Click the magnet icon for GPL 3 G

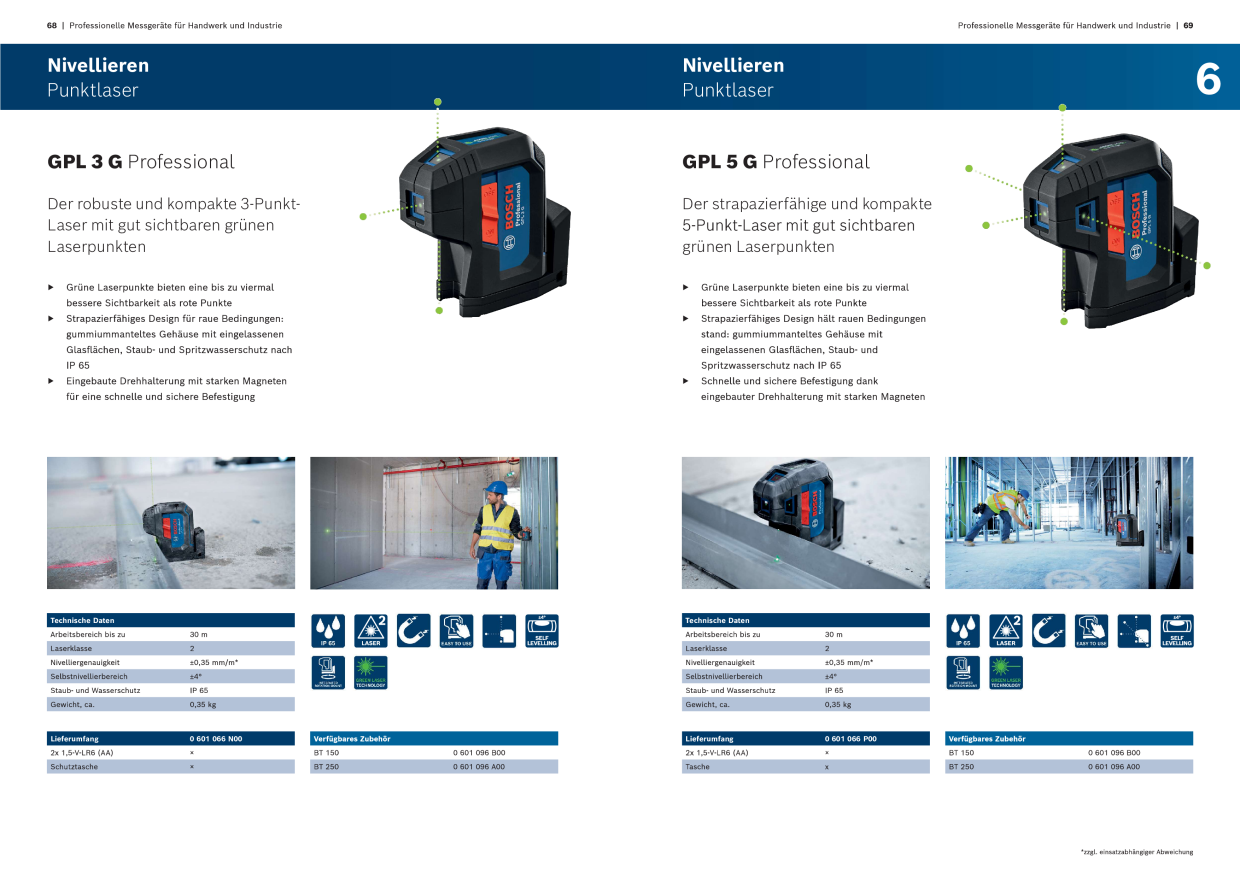414,631
